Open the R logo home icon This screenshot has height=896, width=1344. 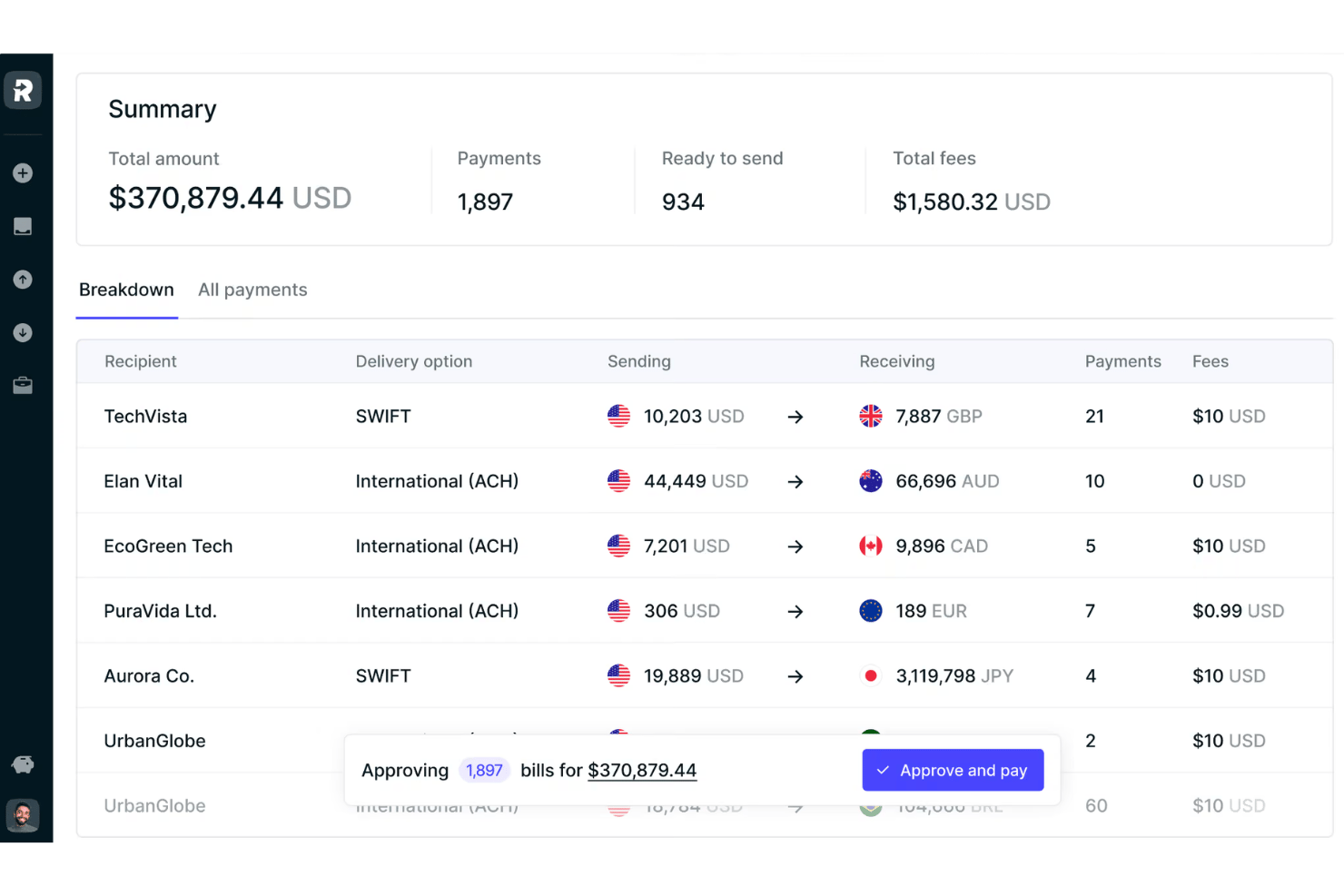pos(23,90)
